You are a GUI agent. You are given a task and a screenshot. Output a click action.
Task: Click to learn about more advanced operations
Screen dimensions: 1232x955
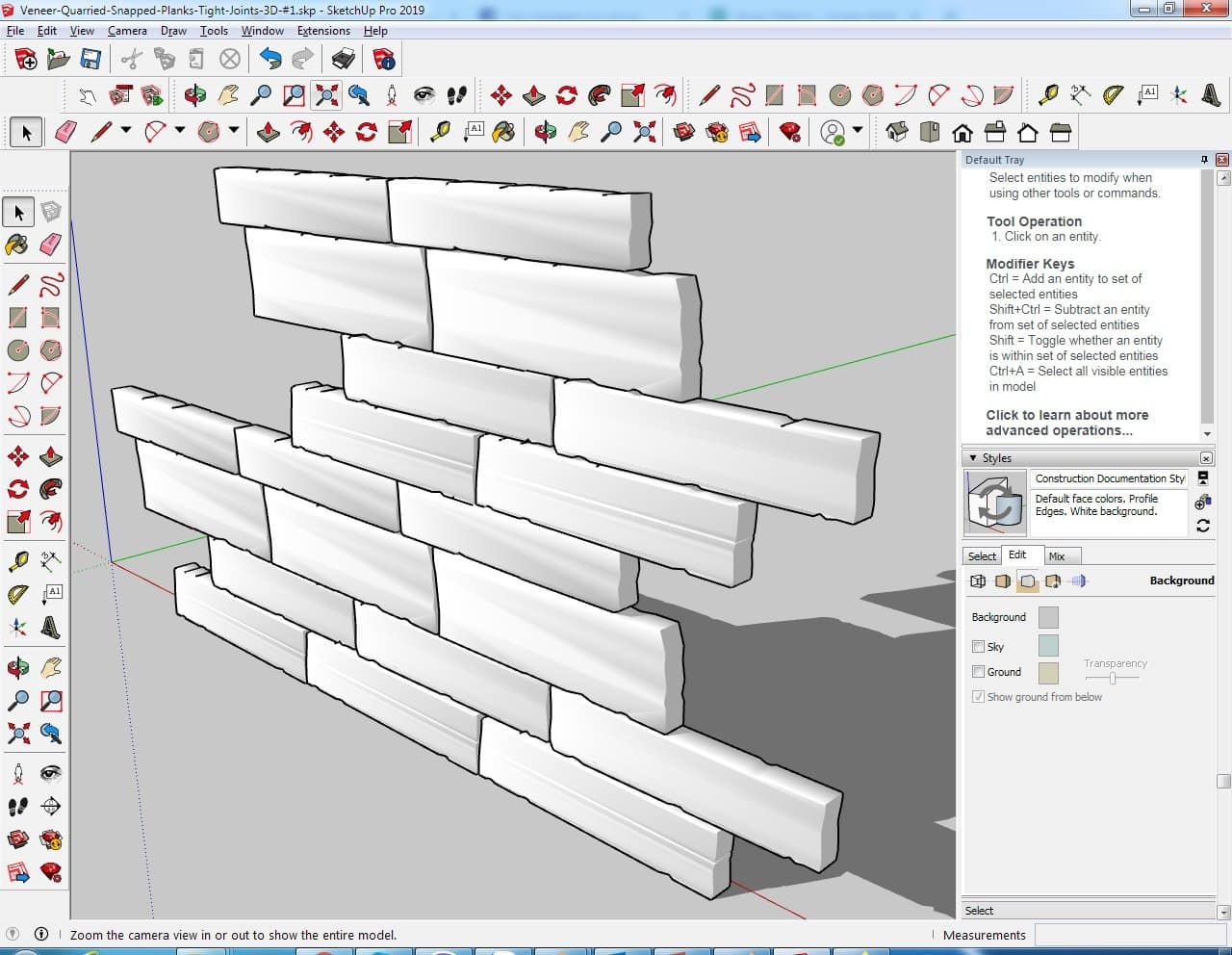pyautogui.click(x=1066, y=423)
